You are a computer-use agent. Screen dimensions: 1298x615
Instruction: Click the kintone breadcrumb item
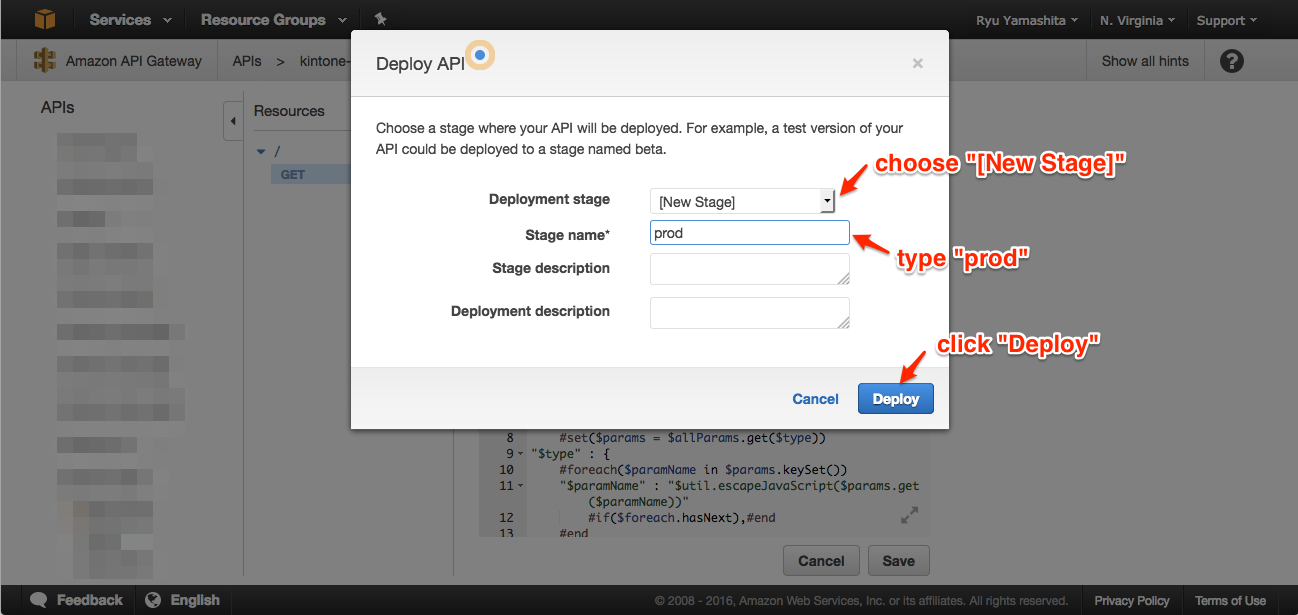point(324,61)
